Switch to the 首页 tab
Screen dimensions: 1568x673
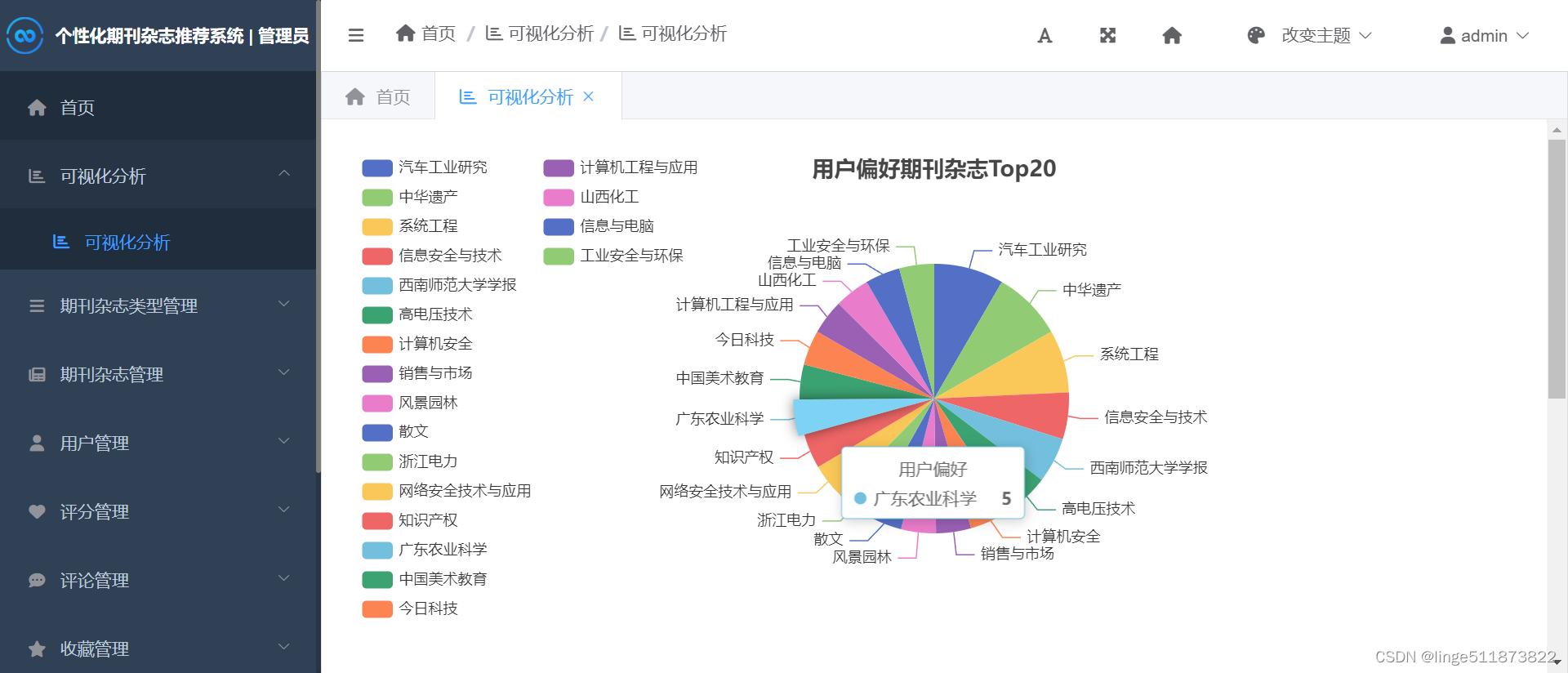(x=378, y=96)
